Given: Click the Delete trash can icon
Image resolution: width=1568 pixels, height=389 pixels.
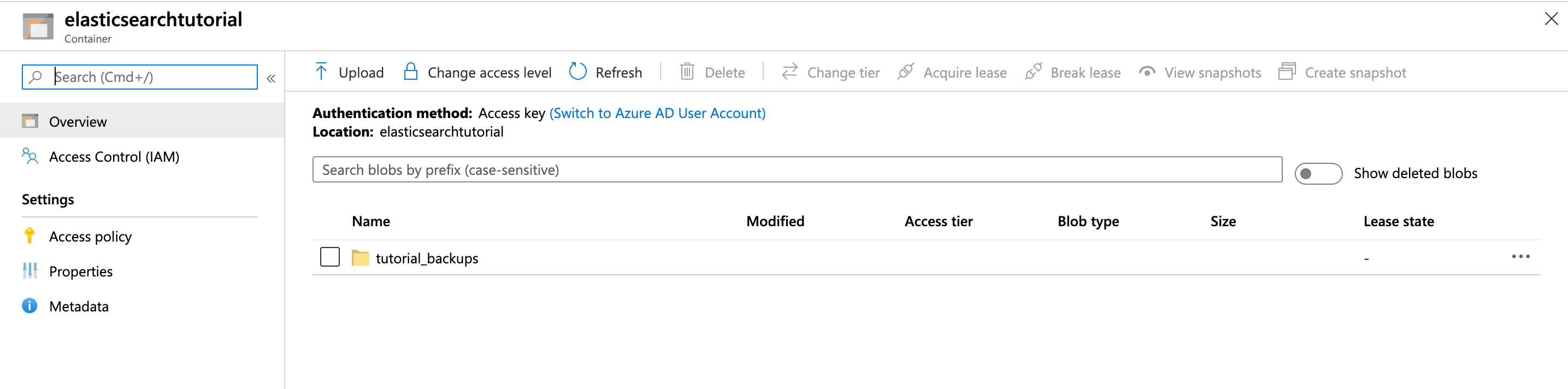Looking at the screenshot, I should [687, 72].
